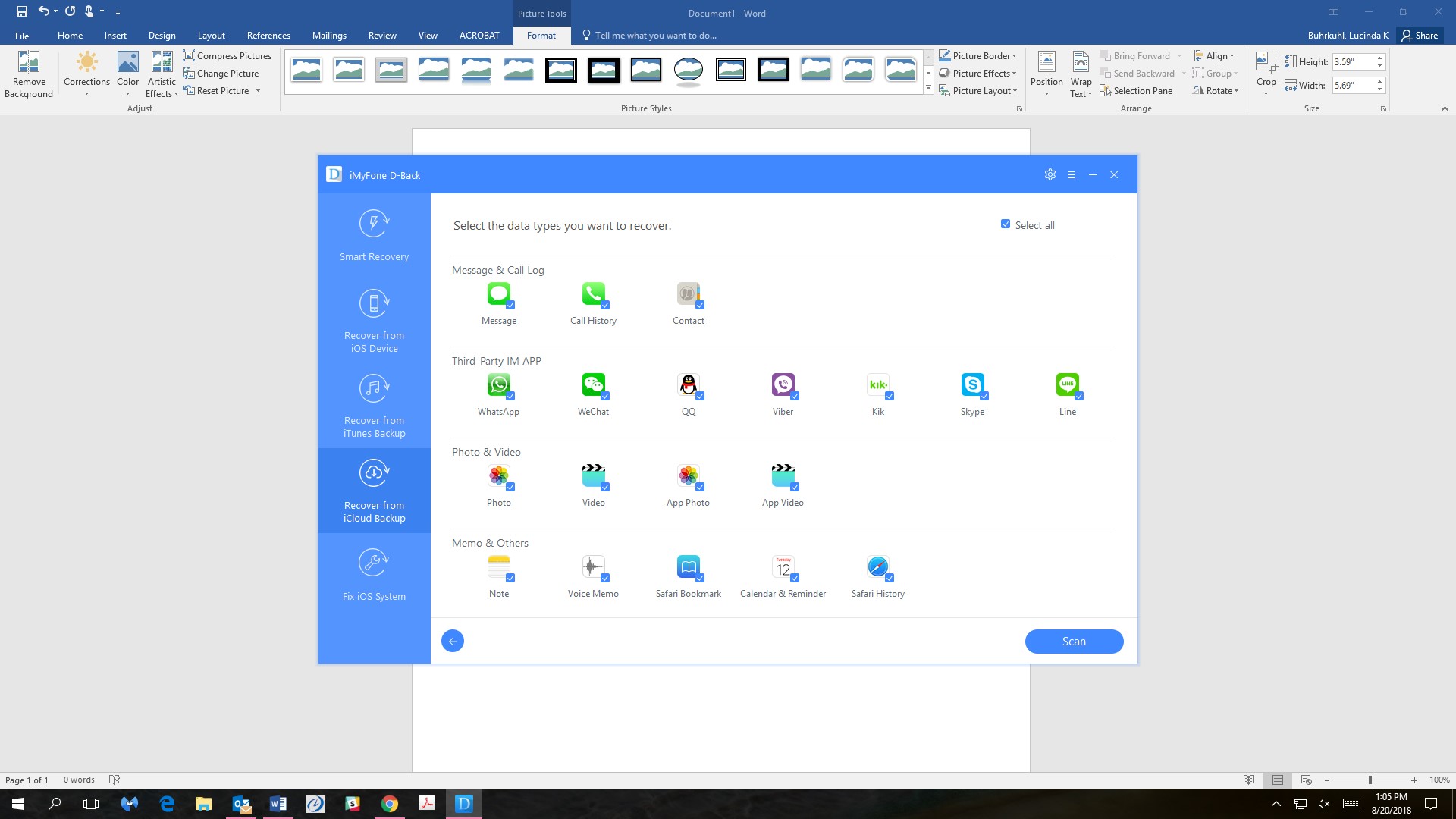Open File Explorer from the taskbar
The height and width of the screenshot is (819, 1456).
tap(203, 804)
